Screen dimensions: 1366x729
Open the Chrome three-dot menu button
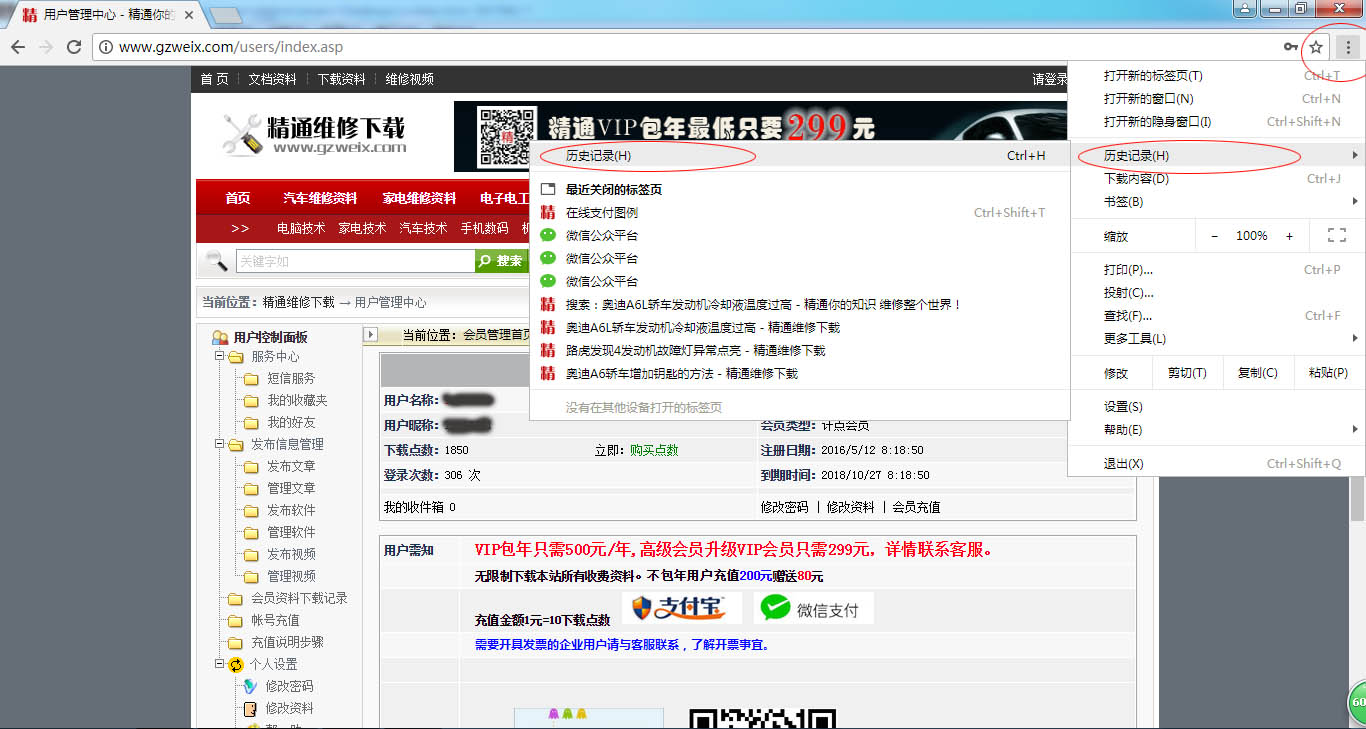tap(1348, 47)
